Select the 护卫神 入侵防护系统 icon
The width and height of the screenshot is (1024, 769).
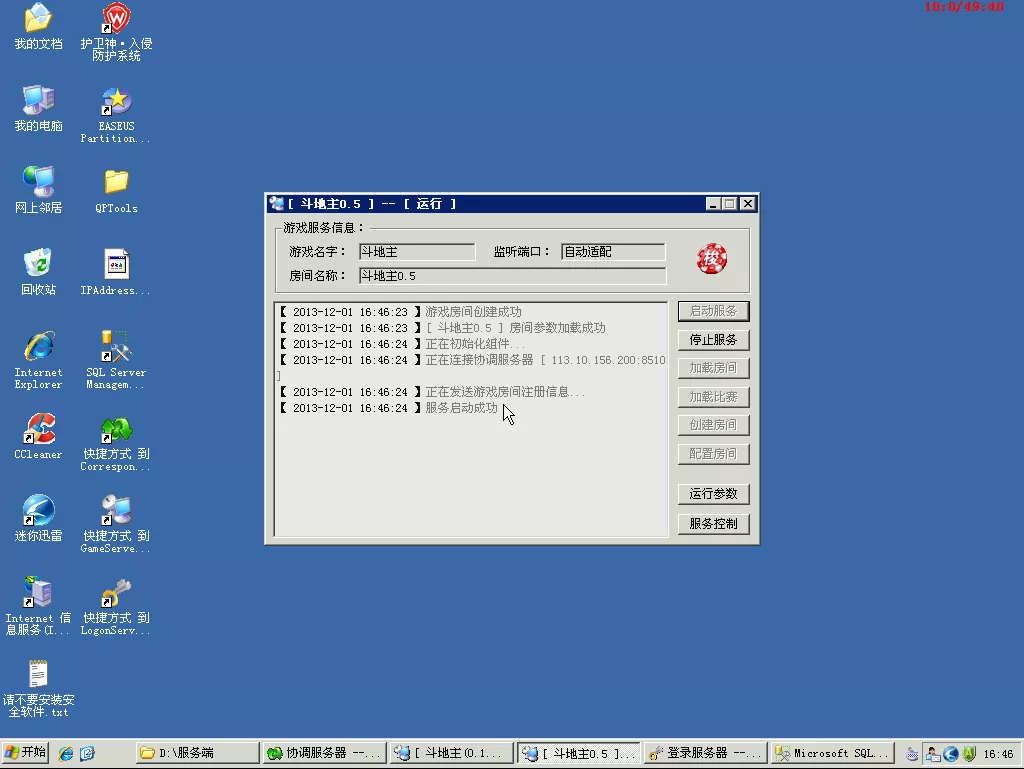[x=116, y=31]
